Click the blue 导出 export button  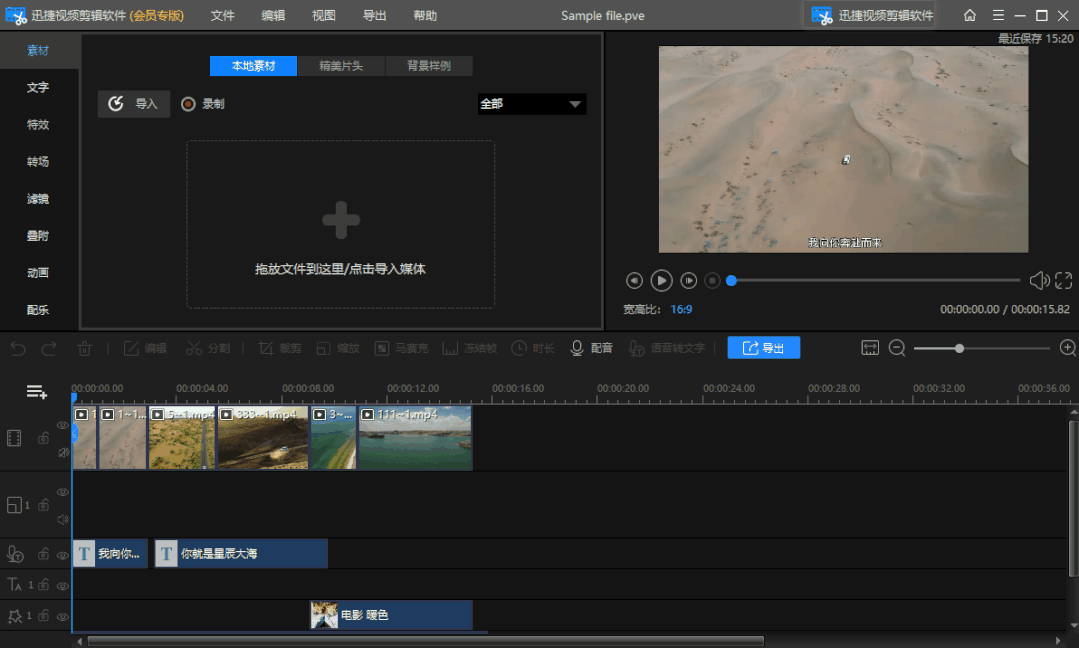763,348
